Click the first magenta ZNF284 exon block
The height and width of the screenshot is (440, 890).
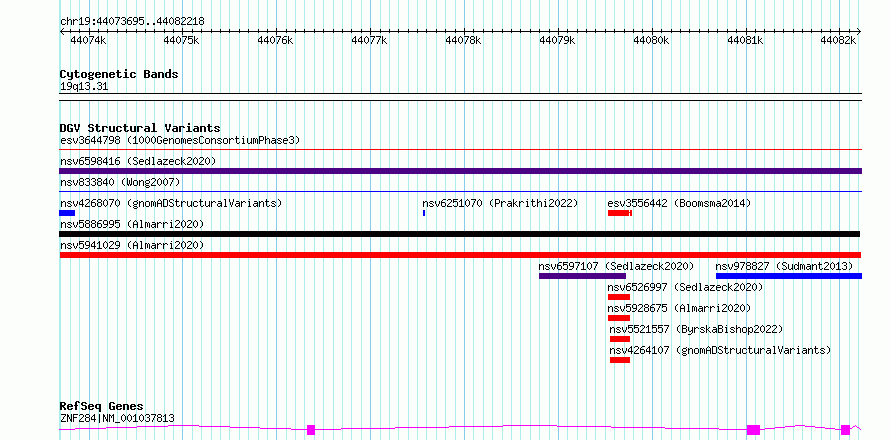310,430
